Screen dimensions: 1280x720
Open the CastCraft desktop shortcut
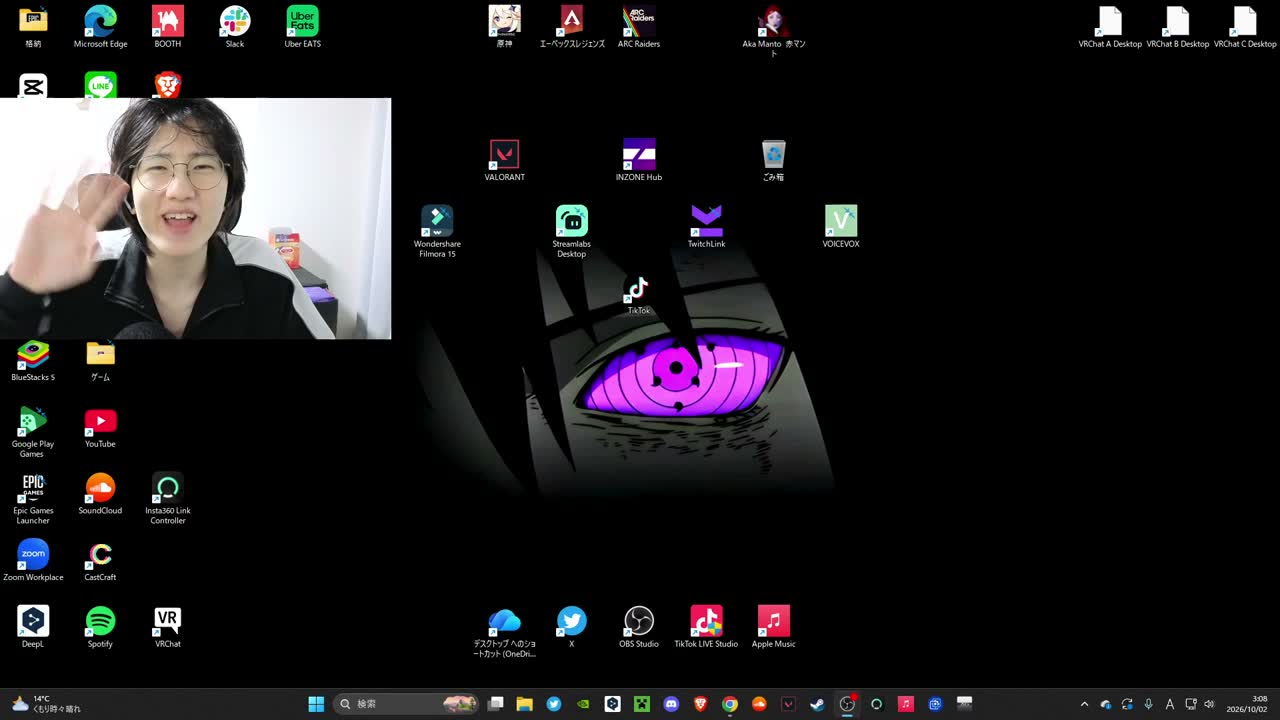pyautogui.click(x=100, y=560)
